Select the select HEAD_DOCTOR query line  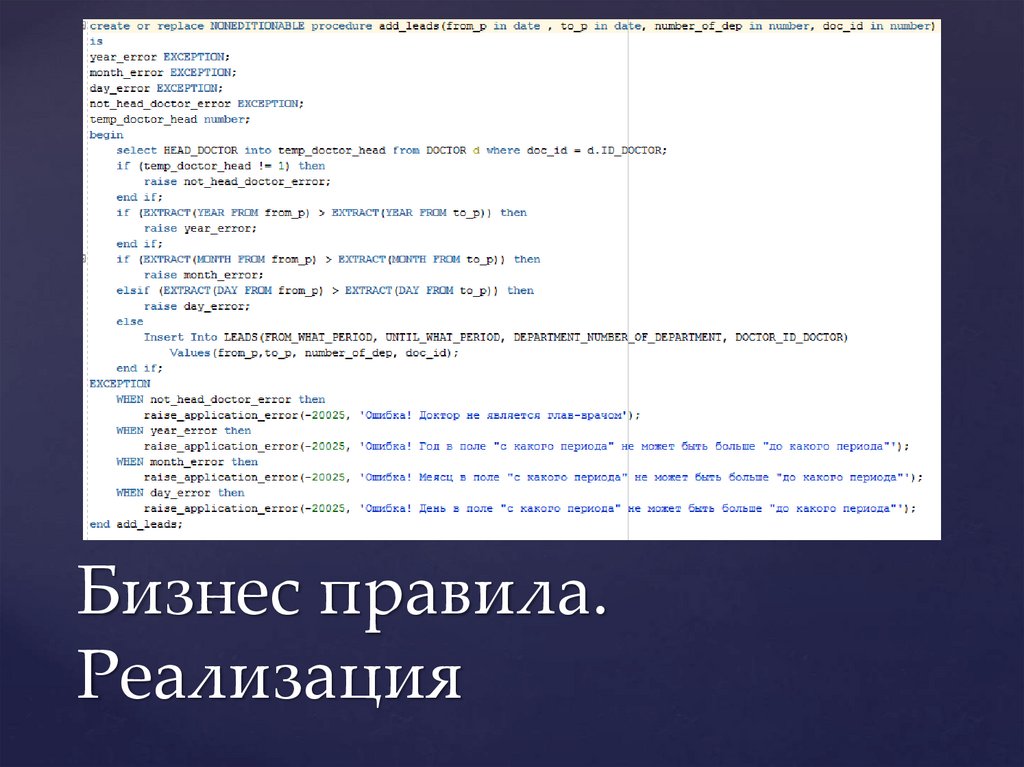390,150
